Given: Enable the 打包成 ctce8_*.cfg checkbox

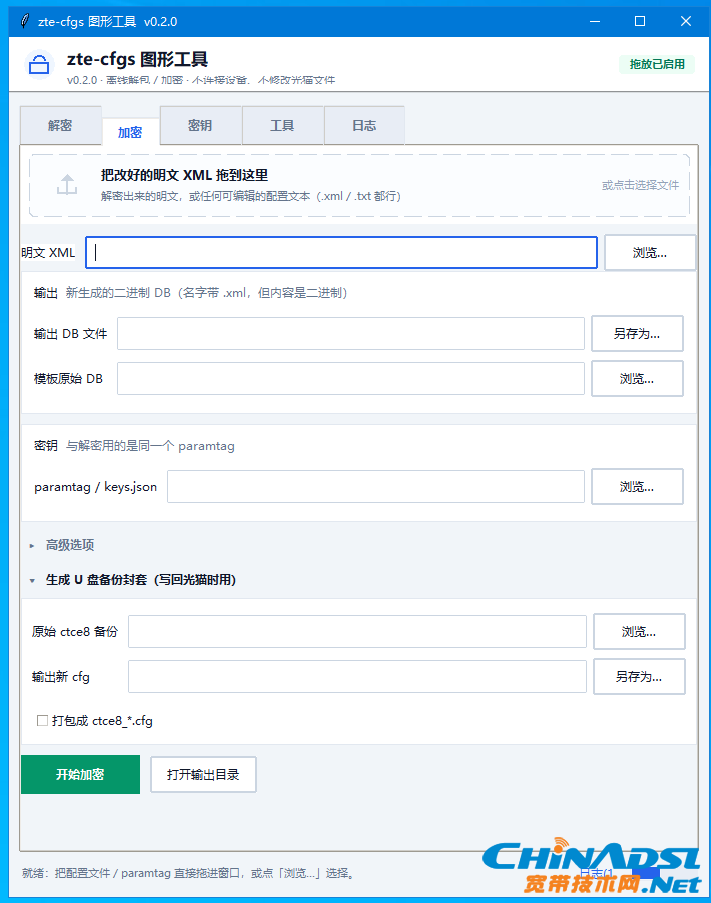Looking at the screenshot, I should coord(42,720).
